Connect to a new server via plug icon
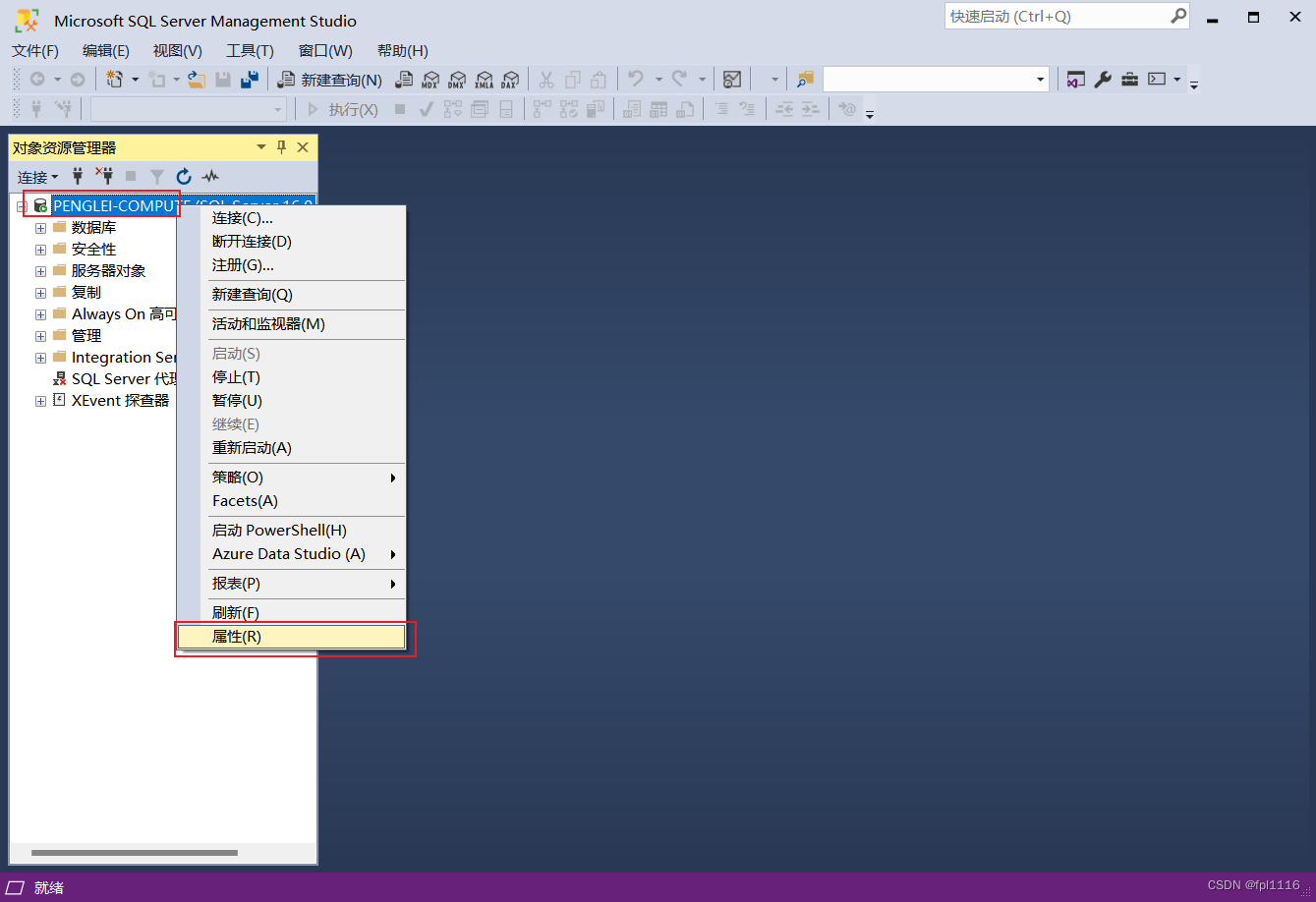The width and height of the screenshot is (1316, 902). click(x=78, y=177)
